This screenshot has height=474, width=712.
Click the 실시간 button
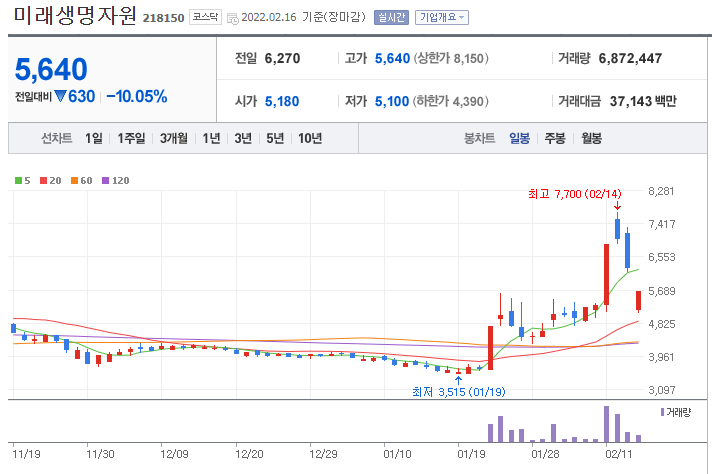tap(391, 18)
